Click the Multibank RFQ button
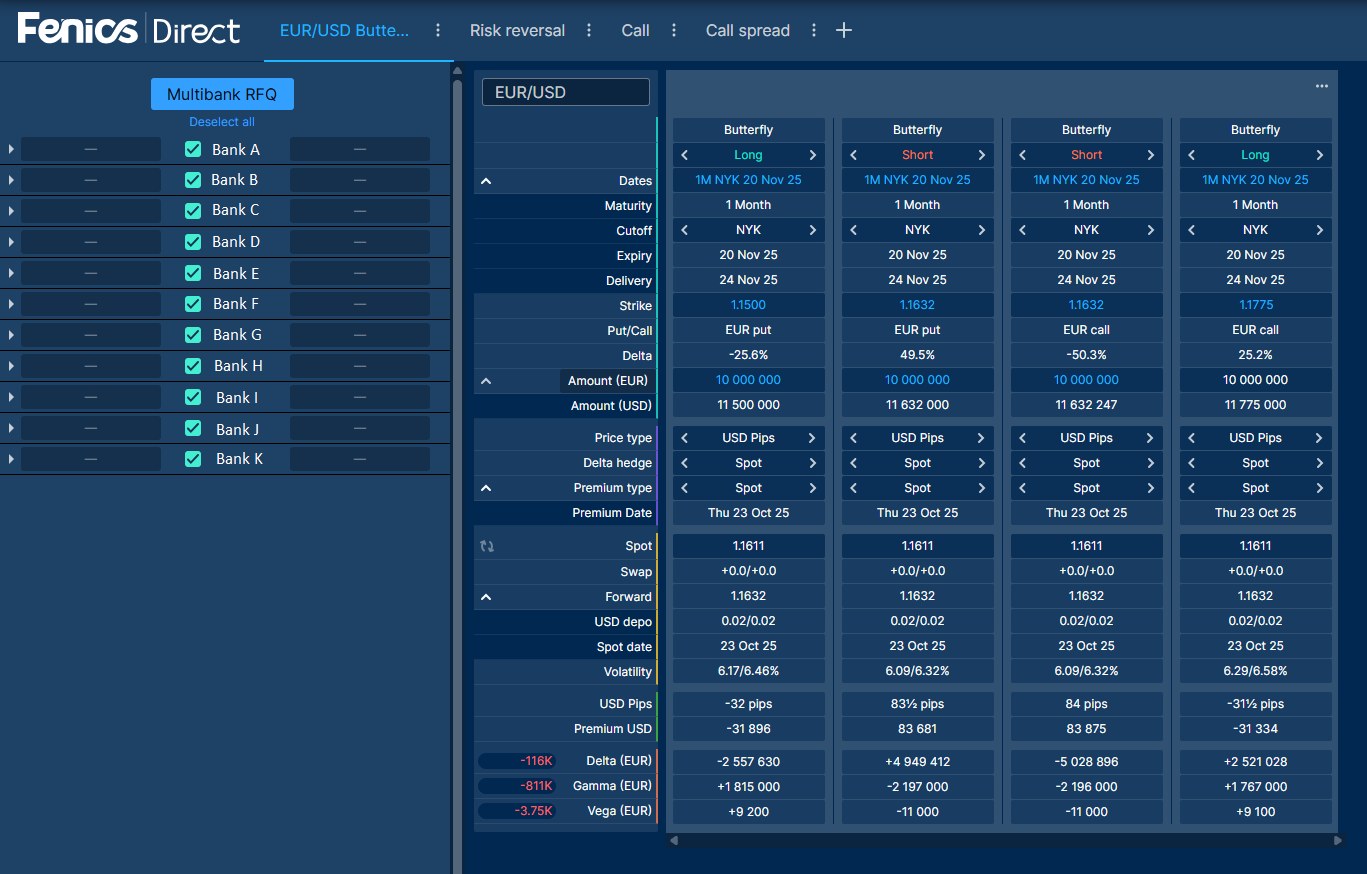The width and height of the screenshot is (1367, 874). (222, 95)
